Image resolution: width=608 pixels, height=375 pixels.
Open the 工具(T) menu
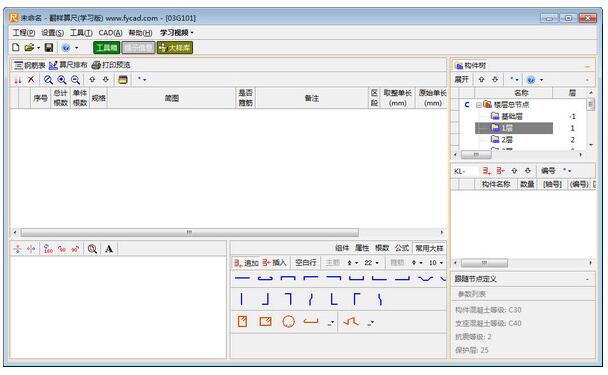81,33
